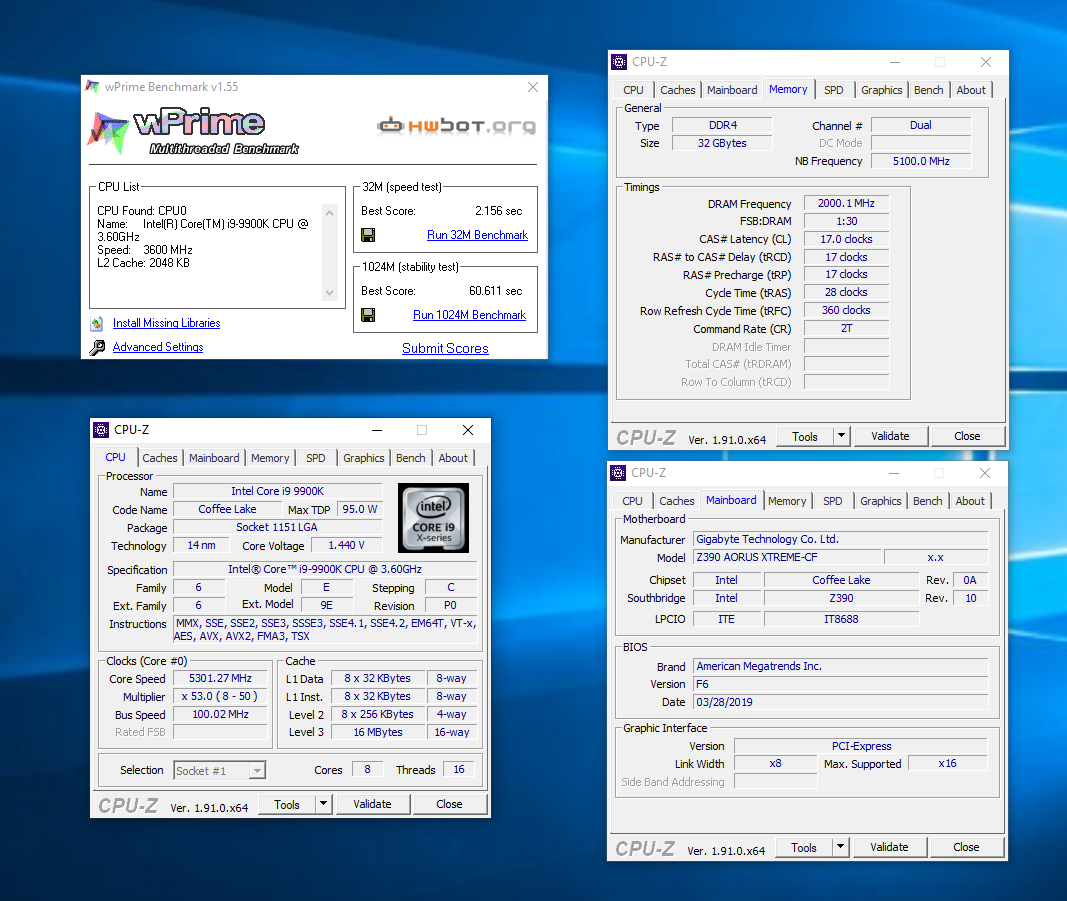
Task: Click the save icon beside Run 1024M Benchmark
Action: [x=368, y=315]
